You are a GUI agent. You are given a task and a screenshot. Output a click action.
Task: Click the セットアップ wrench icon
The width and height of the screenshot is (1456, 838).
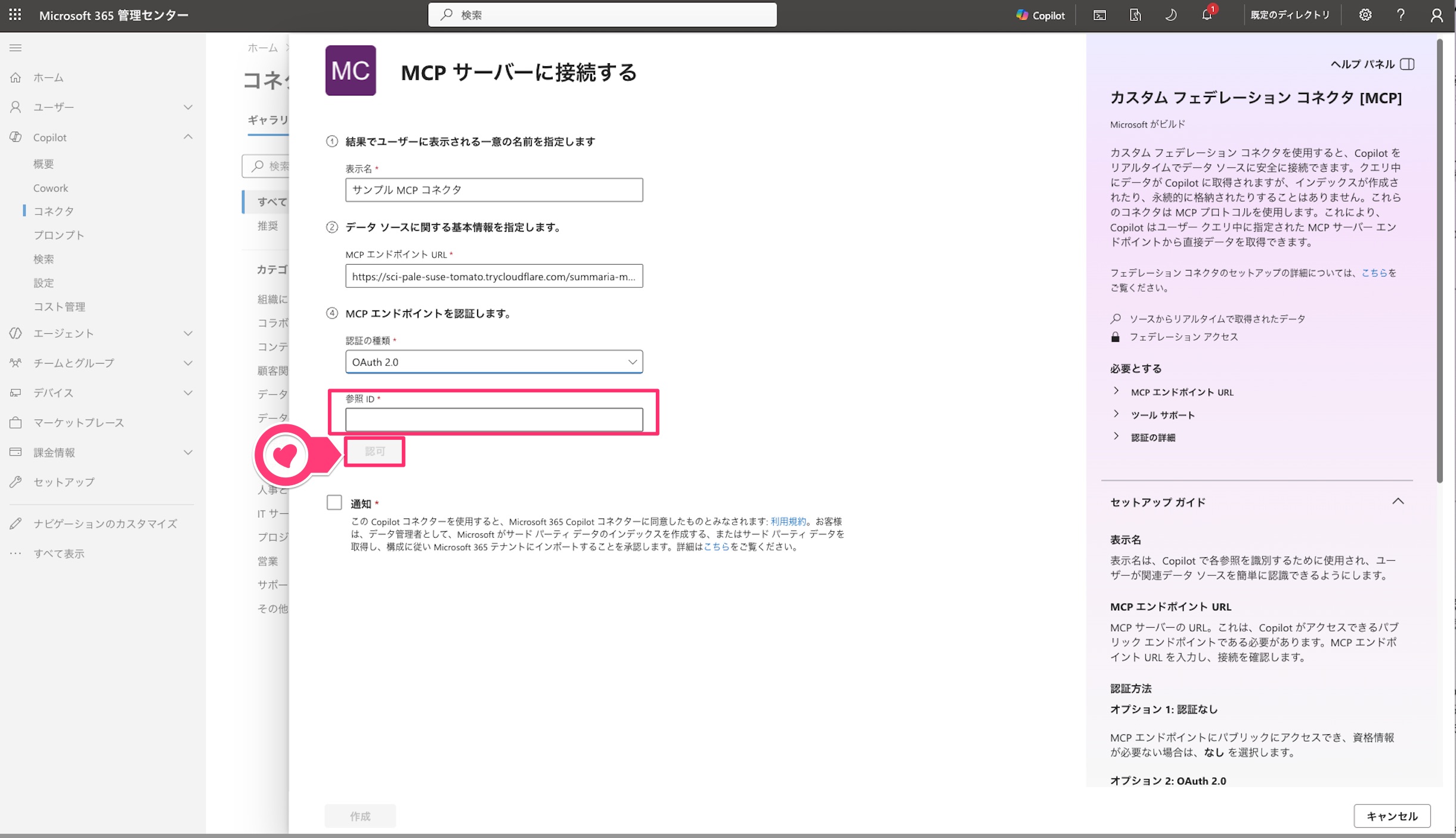[16, 482]
